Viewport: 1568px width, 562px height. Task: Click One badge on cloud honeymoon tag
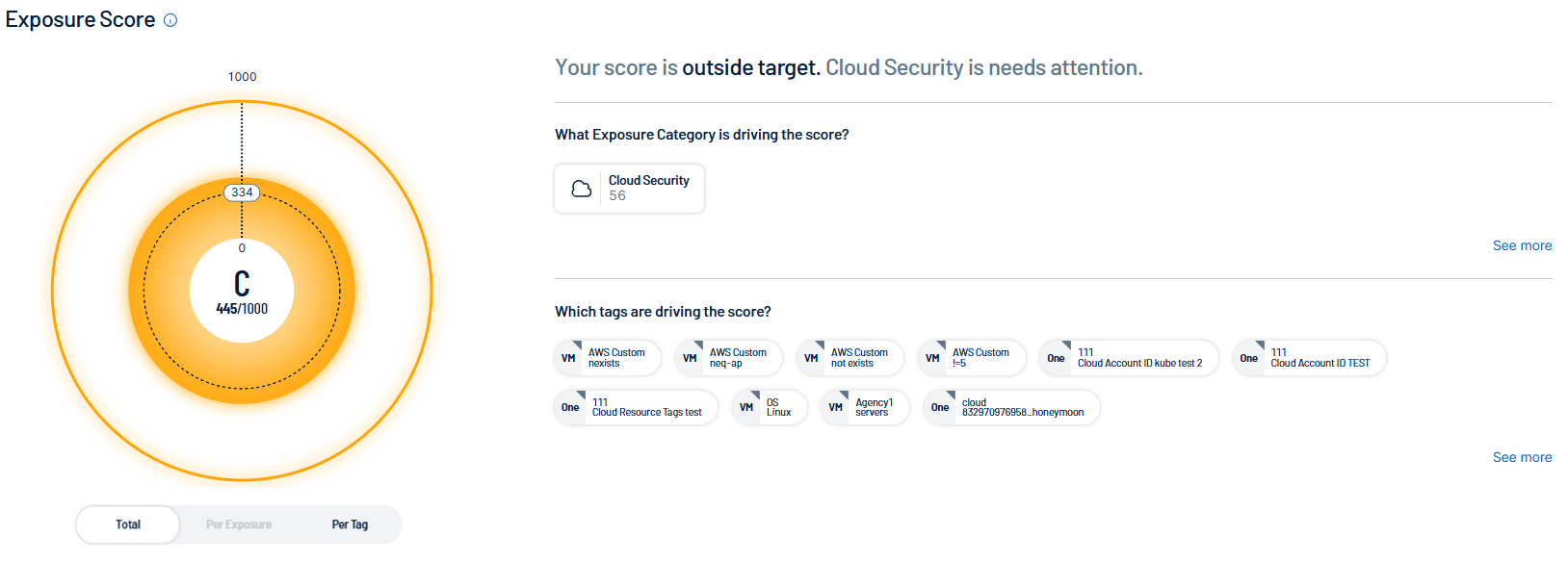940,407
